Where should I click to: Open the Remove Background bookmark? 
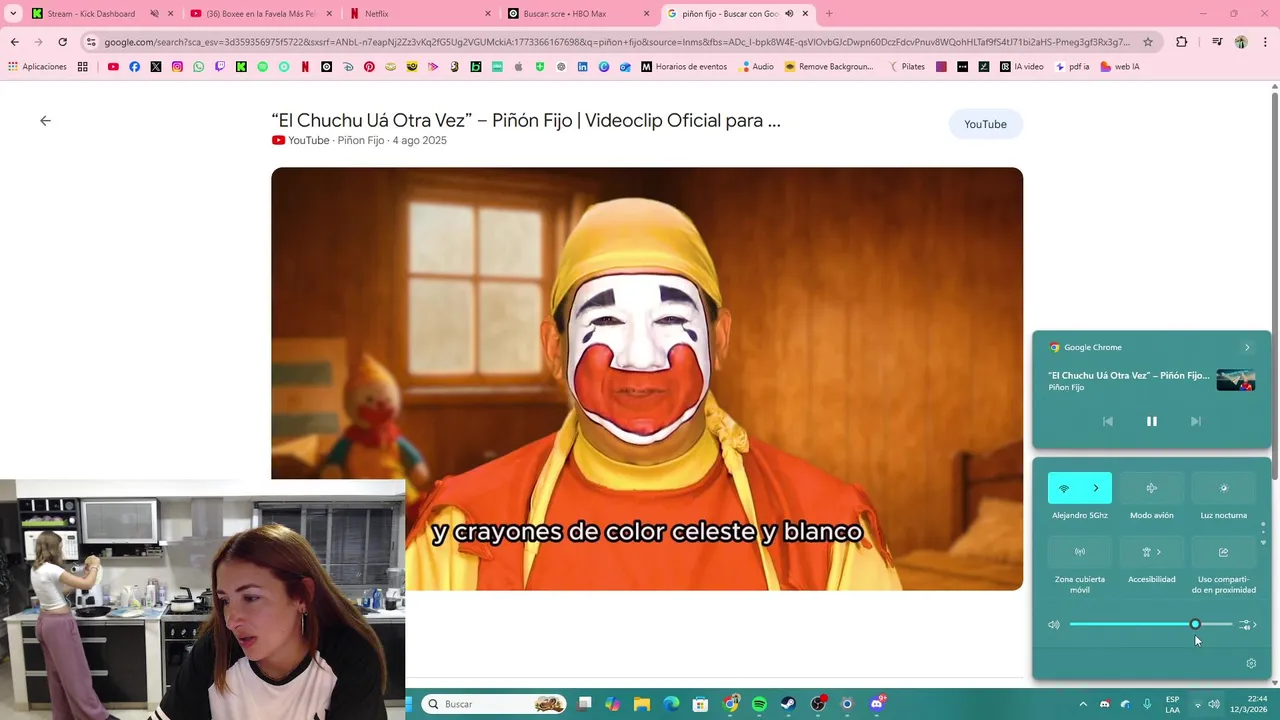click(829, 67)
